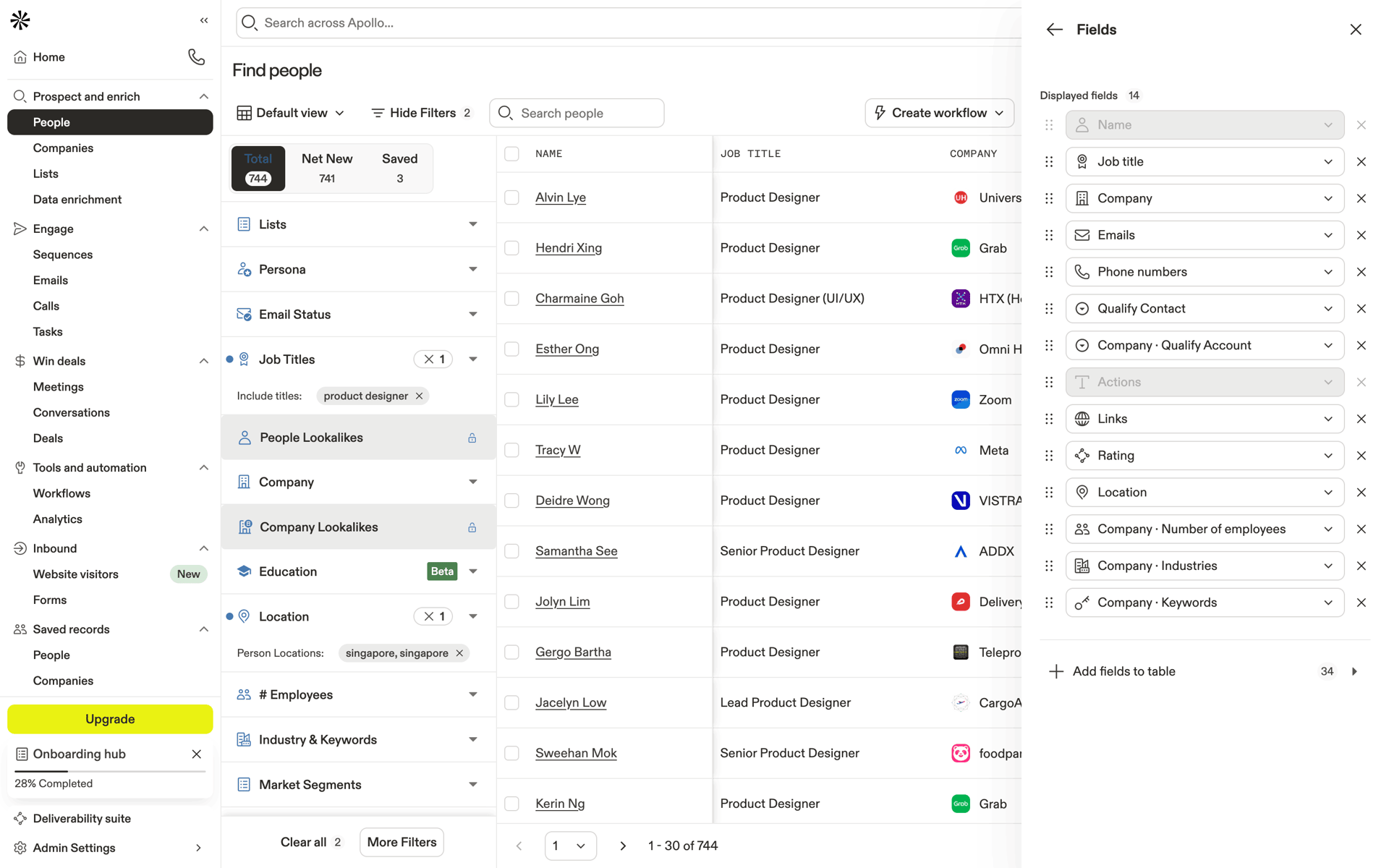The height and width of the screenshot is (868, 1389).
Task: Go to previous results page arrow
Action: 519,846
